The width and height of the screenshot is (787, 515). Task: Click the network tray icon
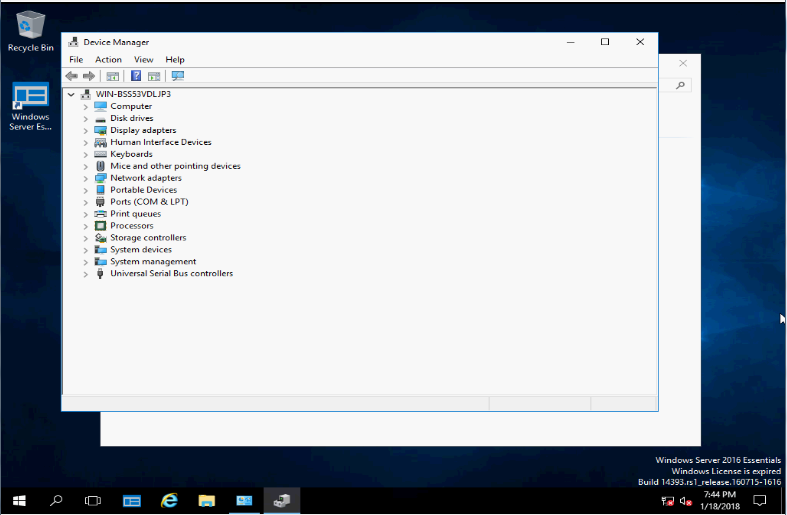[668, 501]
